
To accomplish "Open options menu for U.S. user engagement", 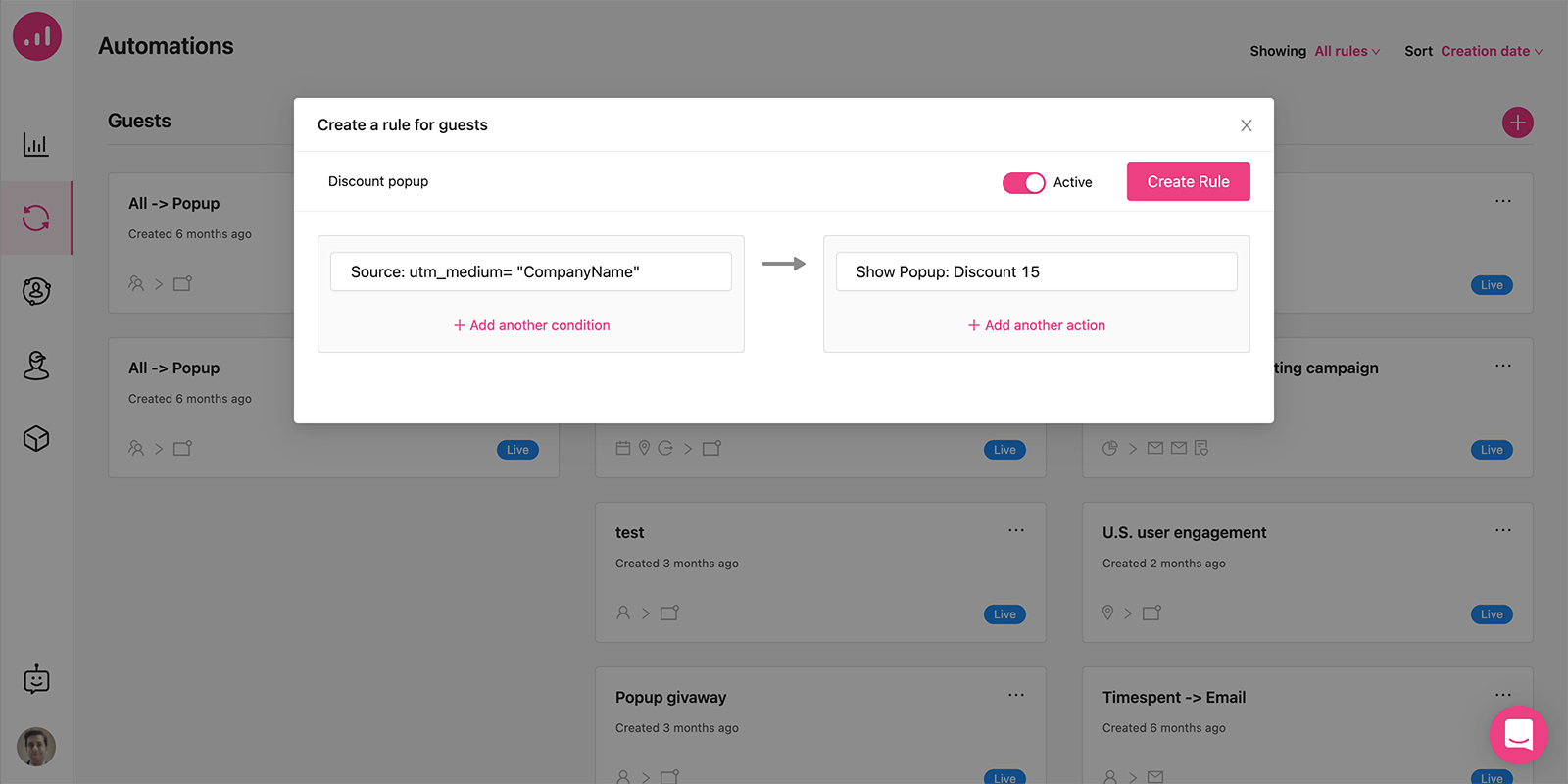I will 1503,530.
